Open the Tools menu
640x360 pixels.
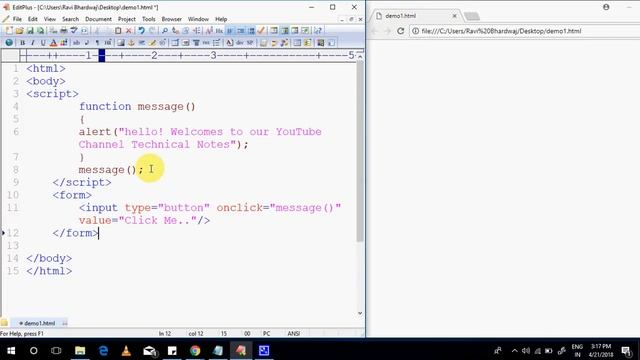point(149,19)
